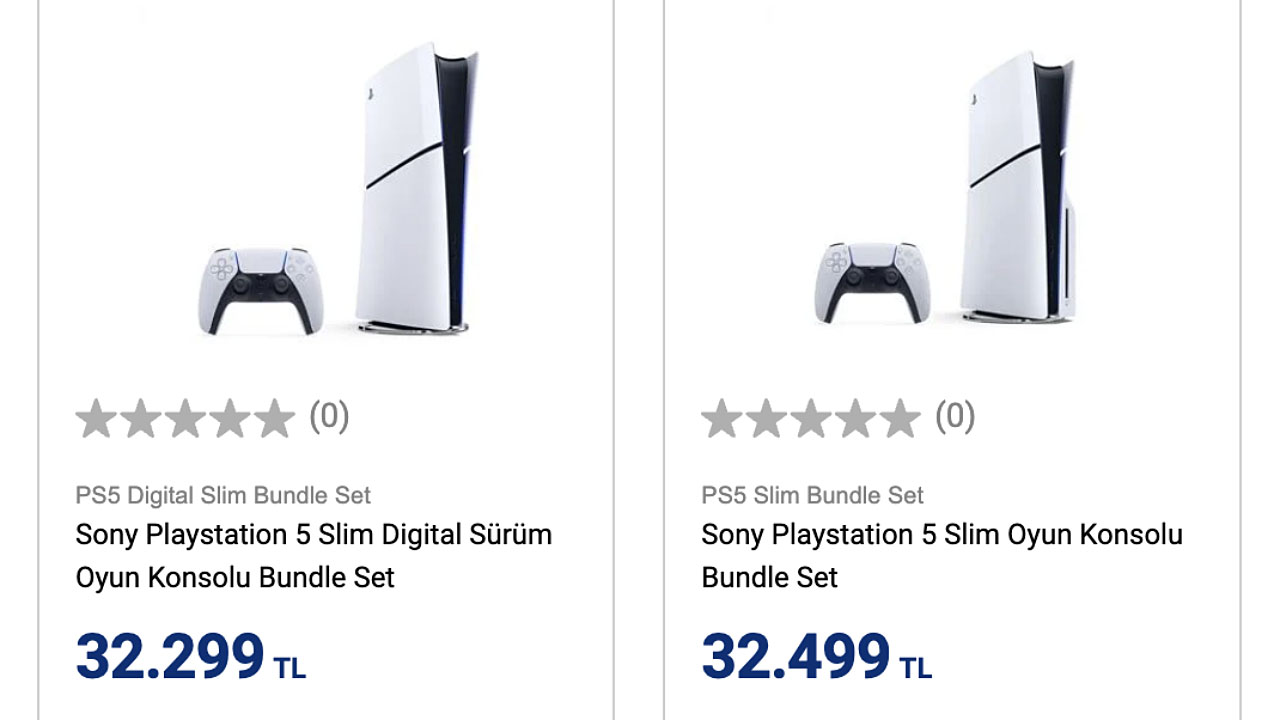
Task: Click the DualSense controller in the Digital Slim image
Action: tap(261, 291)
